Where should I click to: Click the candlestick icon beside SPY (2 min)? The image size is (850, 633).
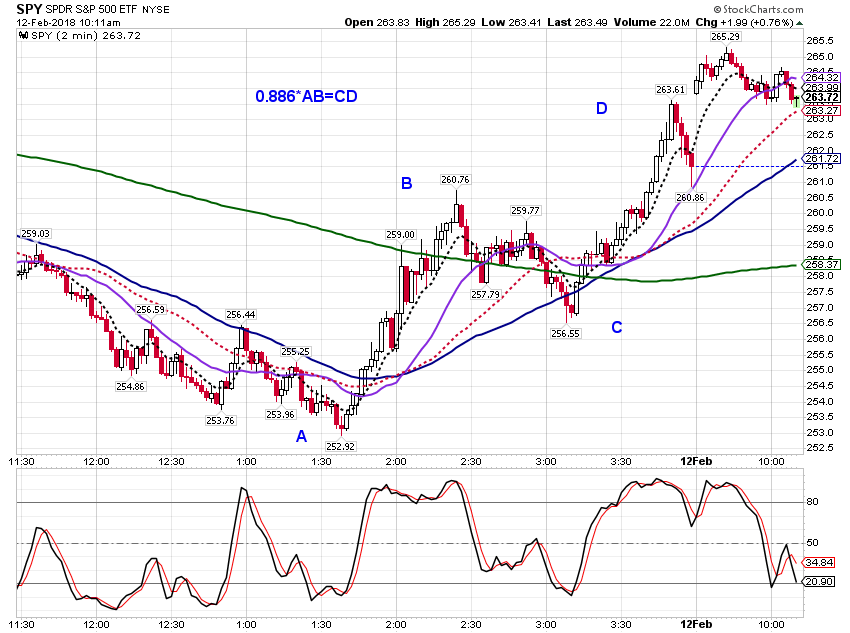23,36
